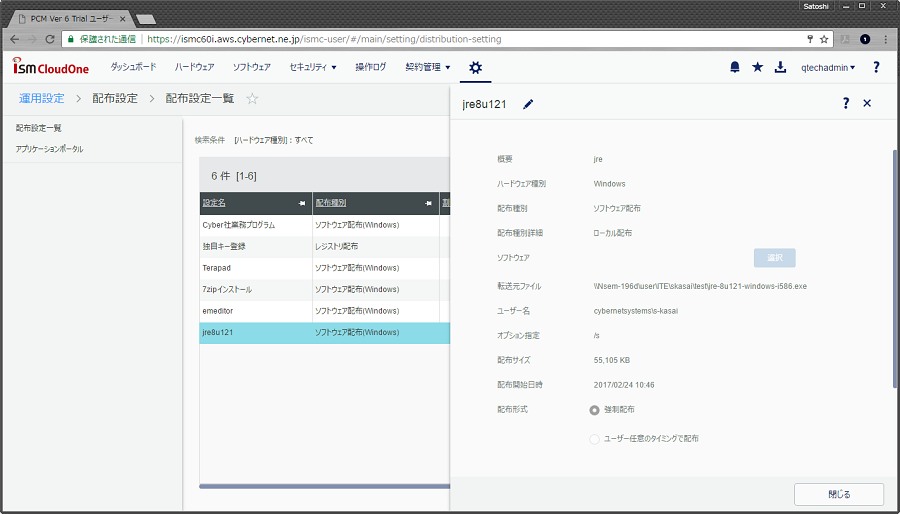Screen dimensions: 900x514
Task: Click the table's horizontal scrollbar
Action: coord(325,486)
